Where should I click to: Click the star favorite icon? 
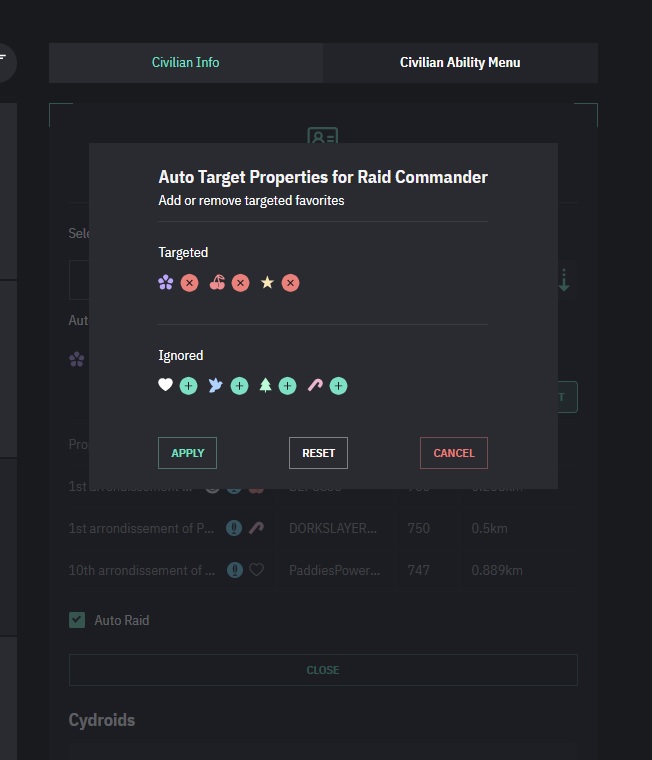267,283
